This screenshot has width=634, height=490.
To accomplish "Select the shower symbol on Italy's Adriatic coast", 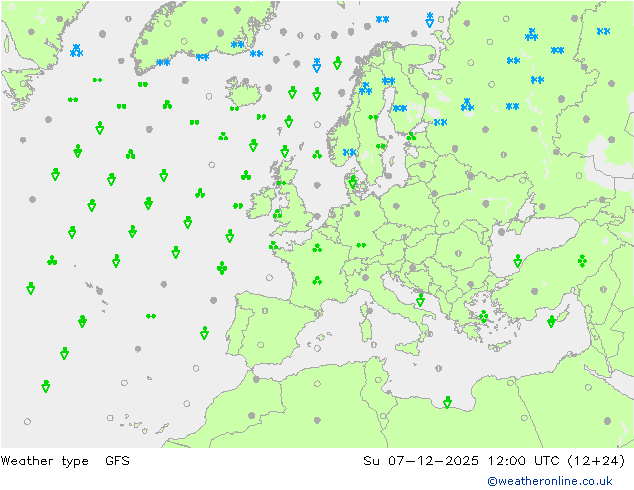I will pyautogui.click(x=421, y=300).
